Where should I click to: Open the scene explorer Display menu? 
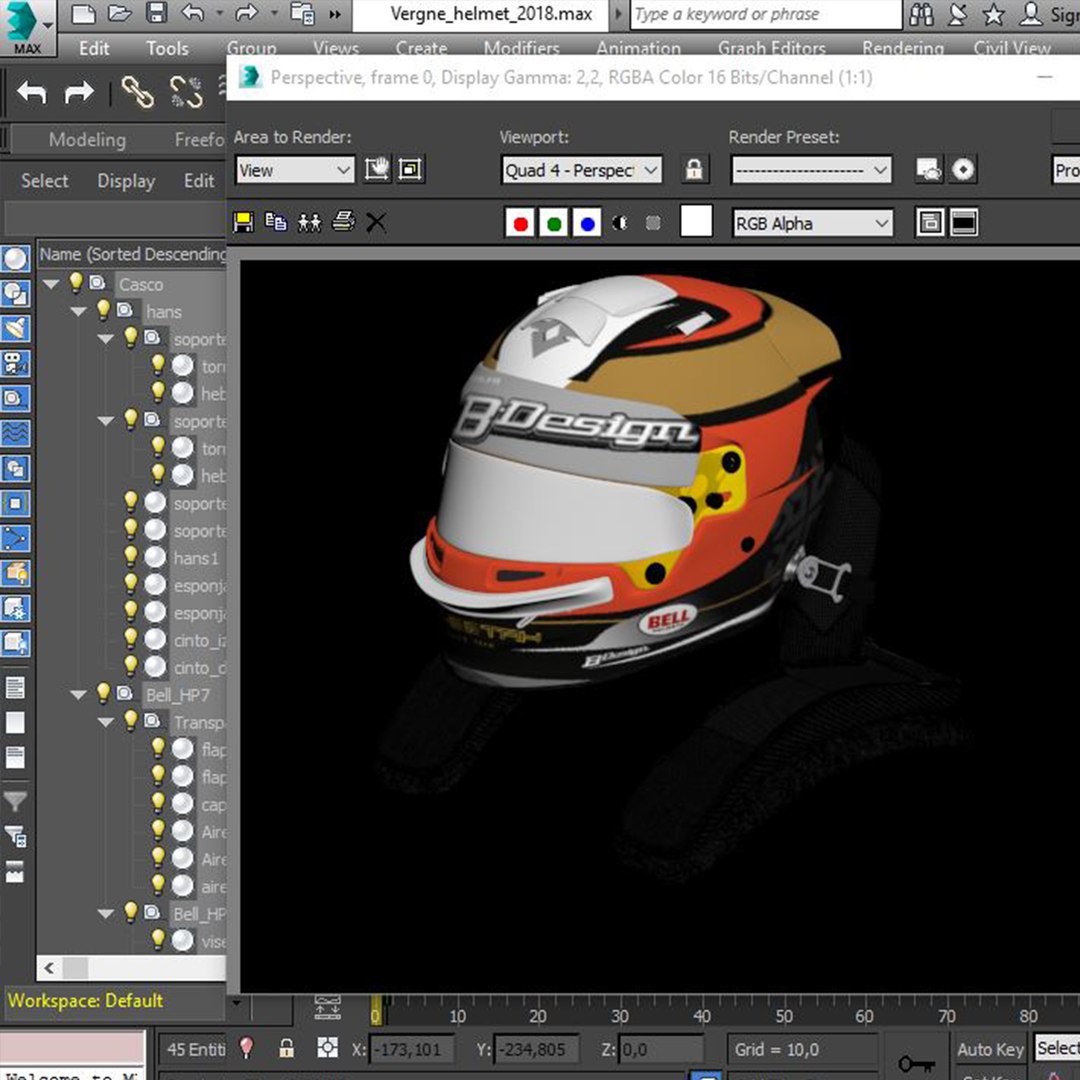(126, 181)
